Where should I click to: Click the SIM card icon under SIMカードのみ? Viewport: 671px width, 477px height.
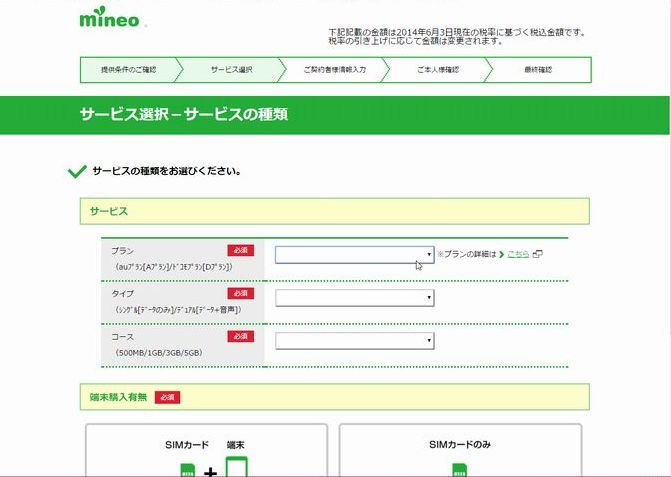(x=460, y=470)
